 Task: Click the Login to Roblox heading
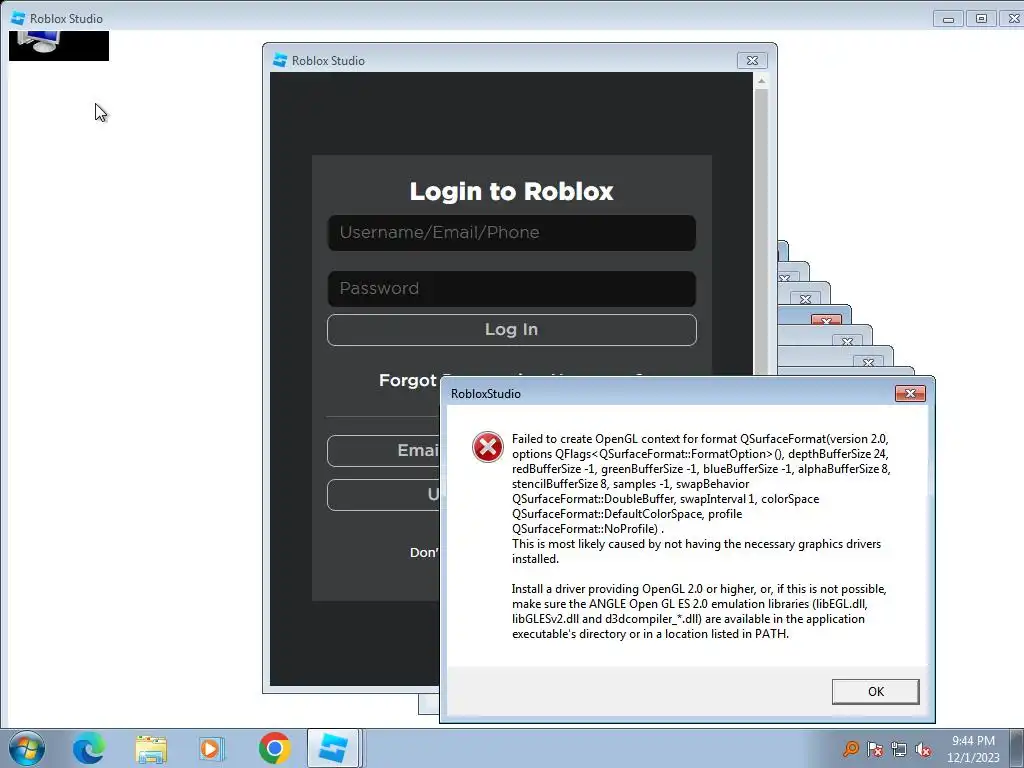pos(511,191)
